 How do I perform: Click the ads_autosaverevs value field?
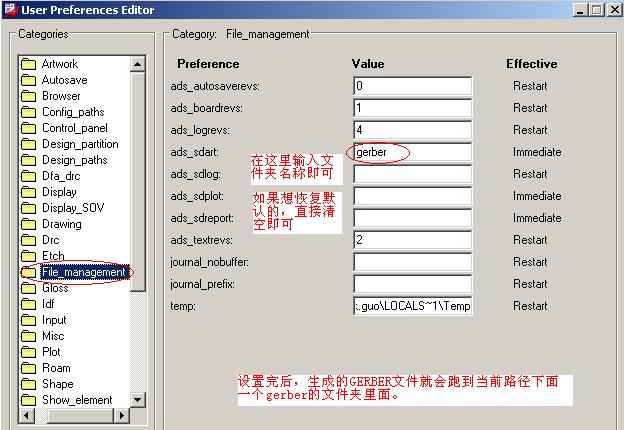413,86
